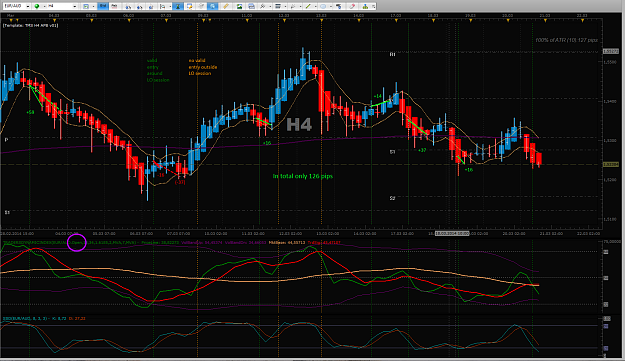Image resolution: width=625 pixels, height=361 pixels.
Task: Click the second blue zoom icon
Action: (140, 6)
